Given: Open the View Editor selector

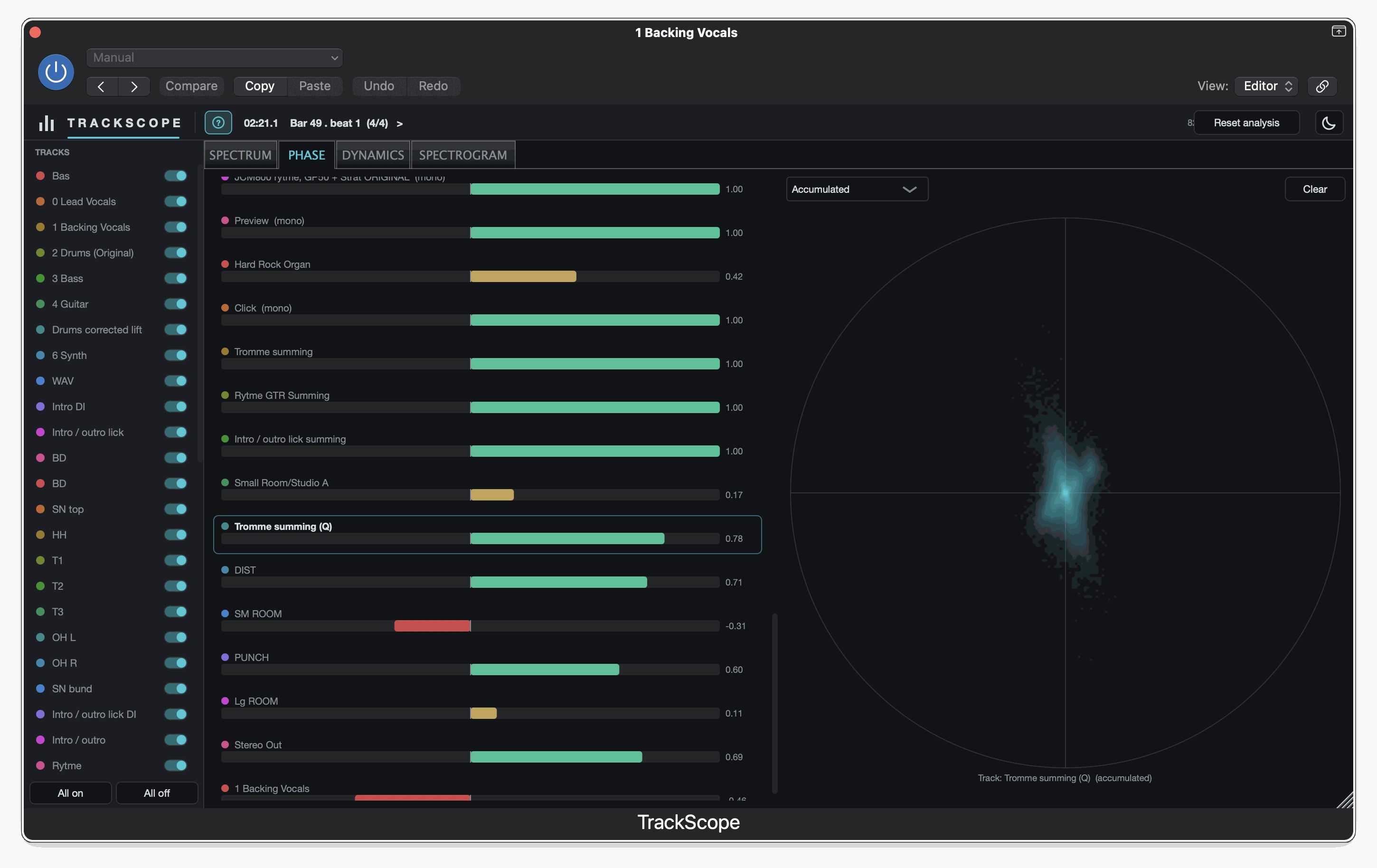Looking at the screenshot, I should click(1266, 86).
